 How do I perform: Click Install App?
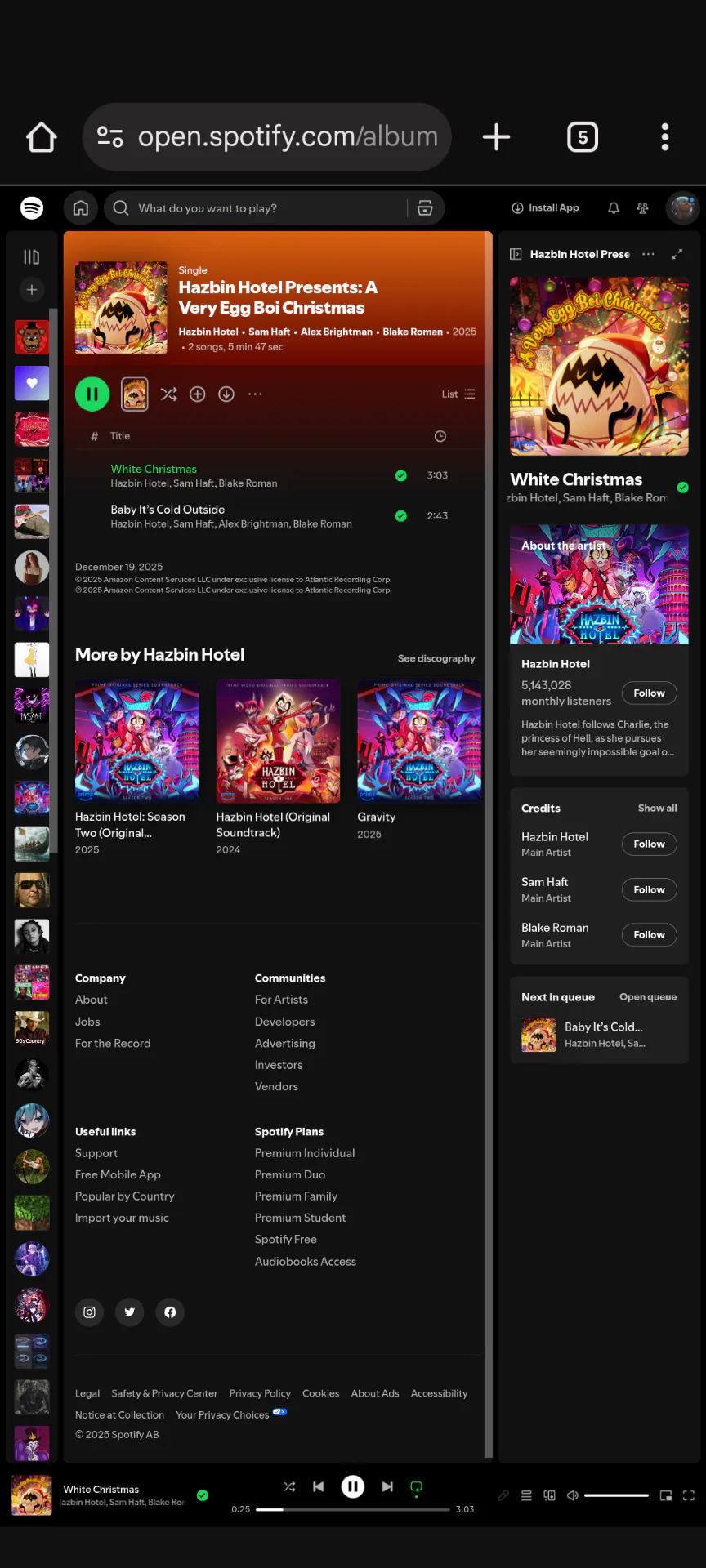click(546, 208)
